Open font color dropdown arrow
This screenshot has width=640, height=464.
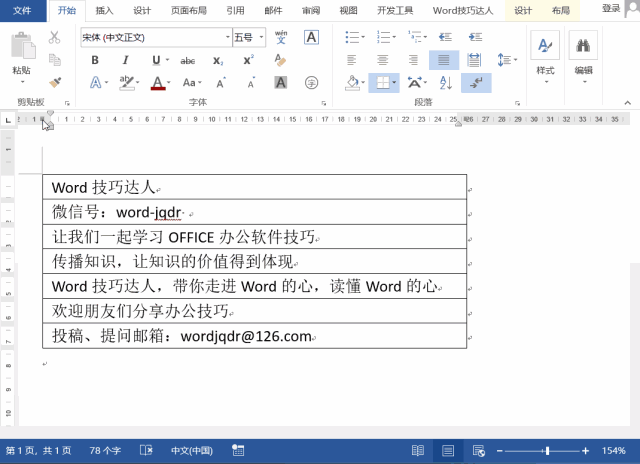coord(169,83)
